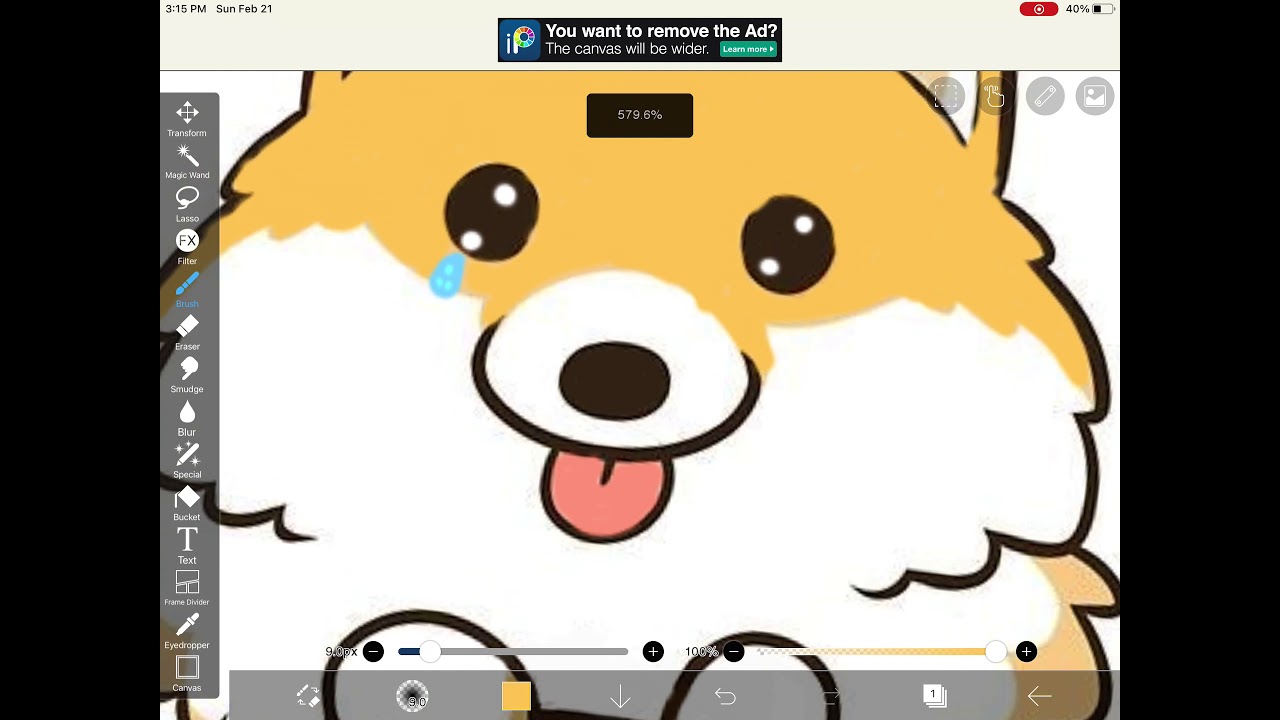Select the Brush tool
1280x720 pixels.
[187, 290]
